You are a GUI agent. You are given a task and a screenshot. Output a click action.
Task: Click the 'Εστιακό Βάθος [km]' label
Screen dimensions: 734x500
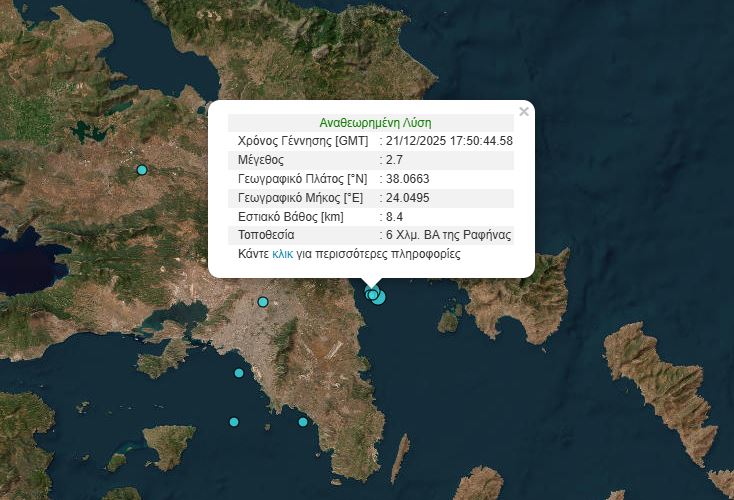tap(291, 217)
